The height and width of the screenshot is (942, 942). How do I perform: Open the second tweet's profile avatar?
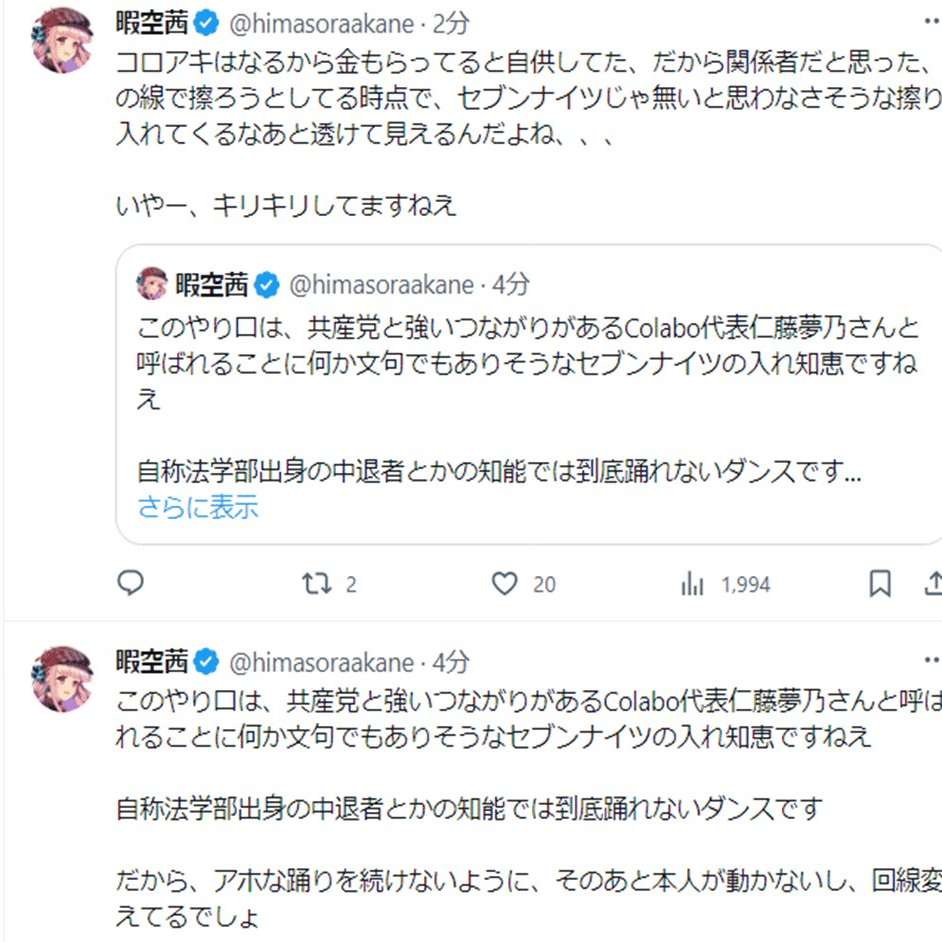coord(63,679)
